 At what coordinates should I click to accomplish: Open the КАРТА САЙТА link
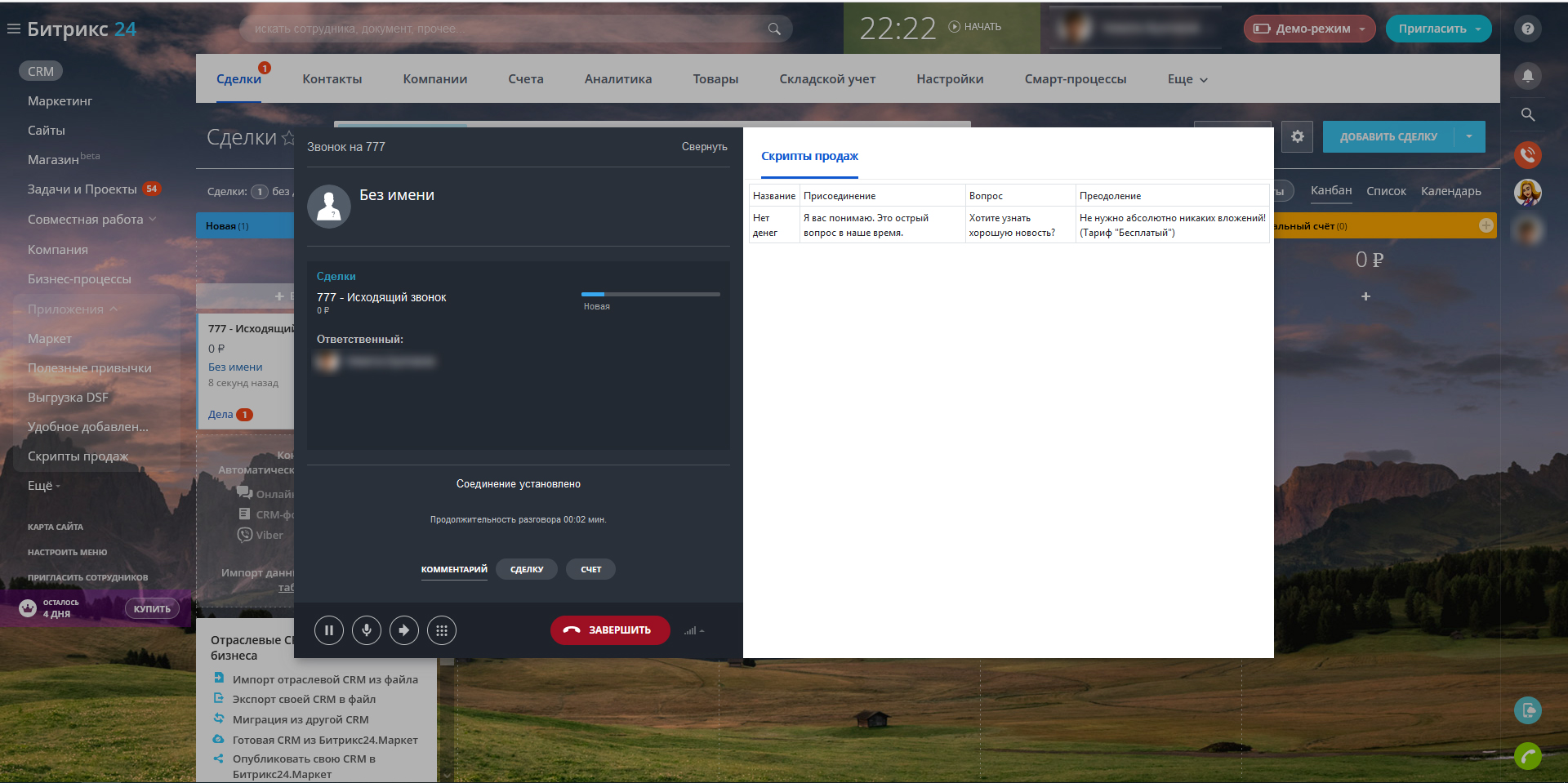pos(56,527)
